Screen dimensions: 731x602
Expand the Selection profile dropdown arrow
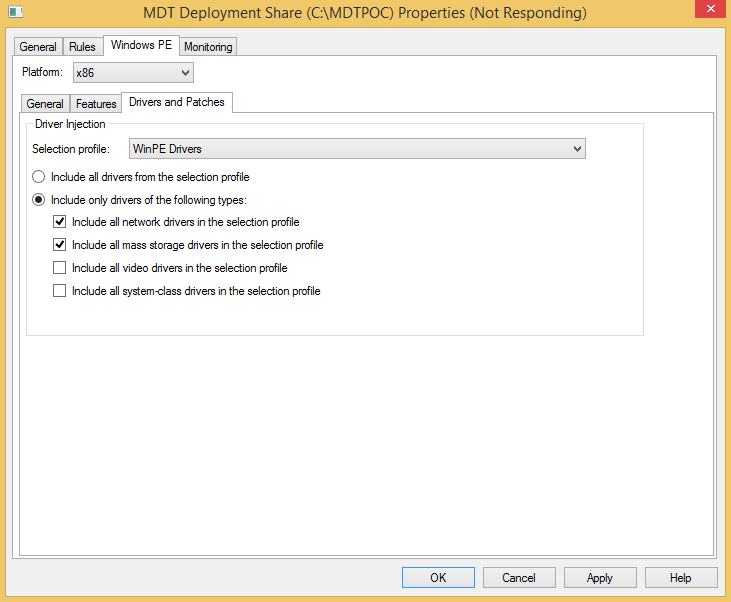pos(577,149)
